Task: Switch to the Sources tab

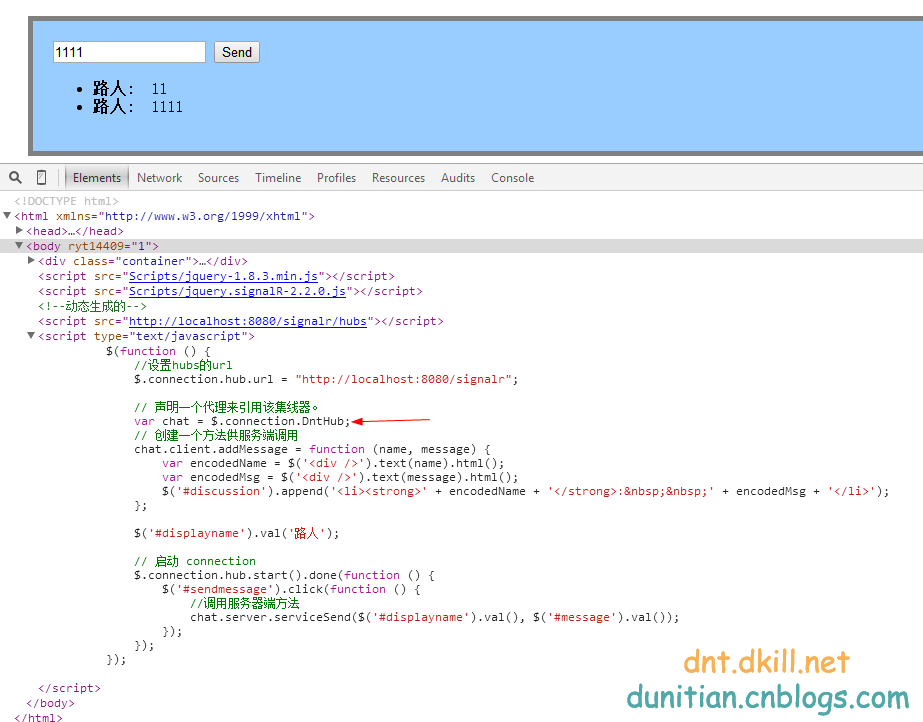Action: click(218, 178)
